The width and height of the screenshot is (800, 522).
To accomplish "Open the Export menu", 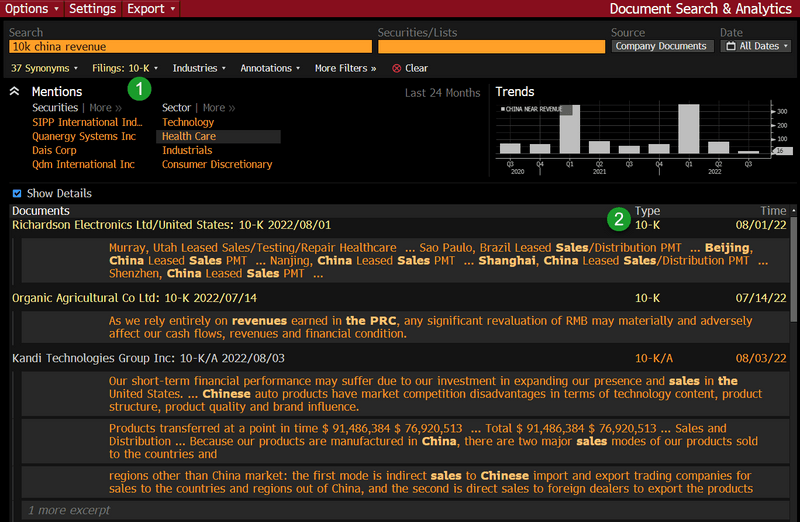I will point(151,9).
